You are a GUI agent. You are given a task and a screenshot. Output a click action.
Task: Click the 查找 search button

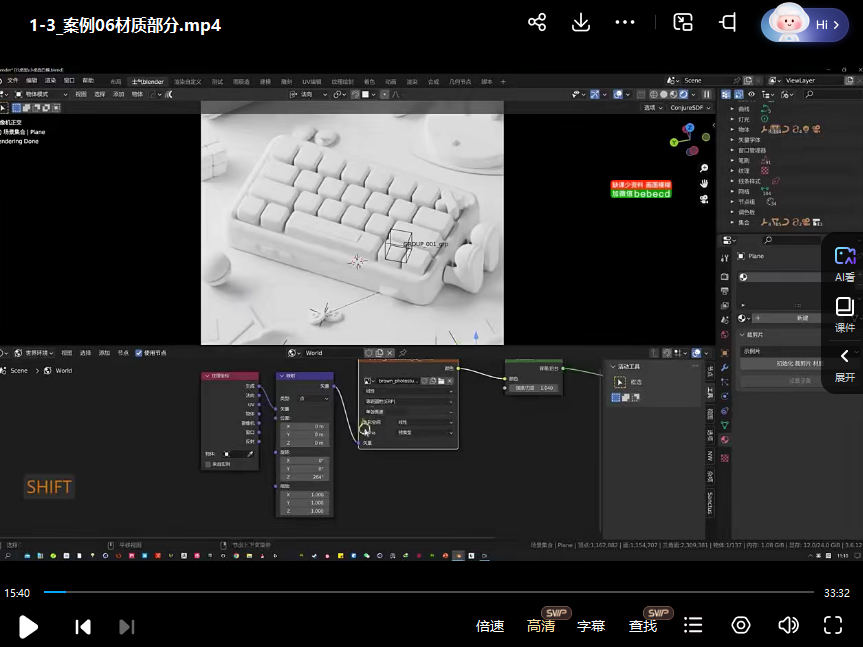[643, 626]
